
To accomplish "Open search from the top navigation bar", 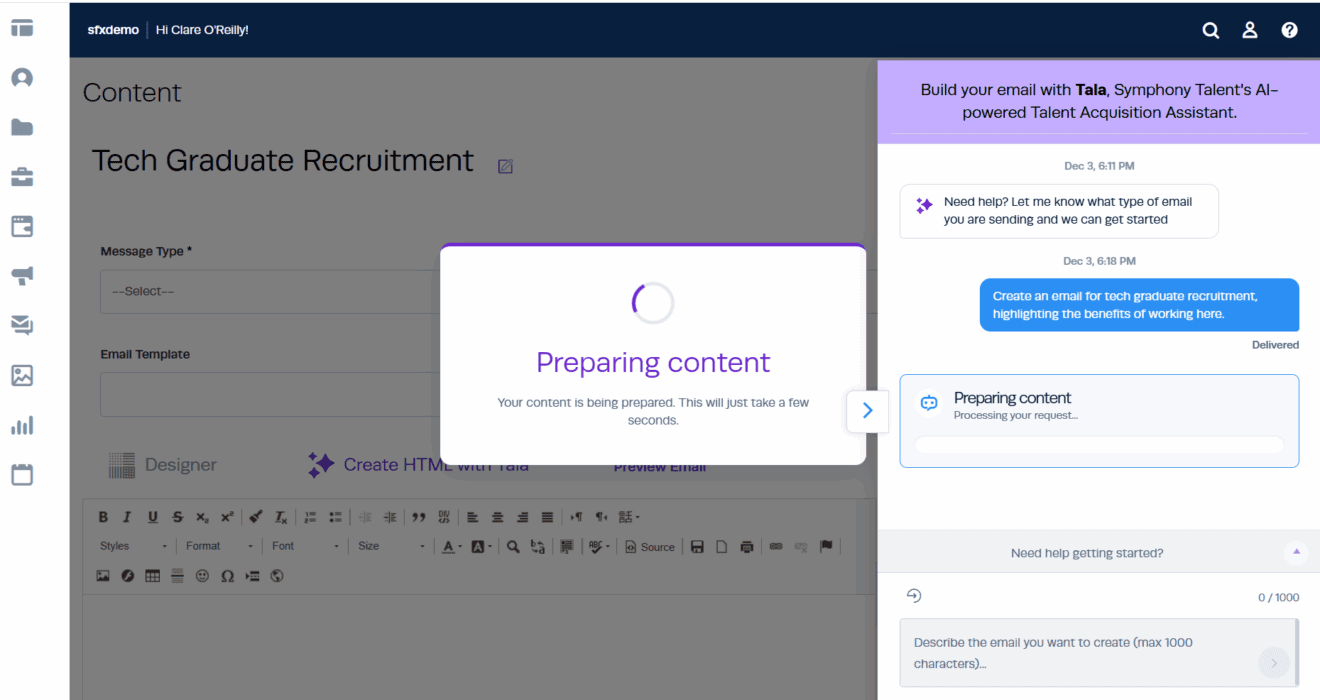I will click(x=1211, y=30).
